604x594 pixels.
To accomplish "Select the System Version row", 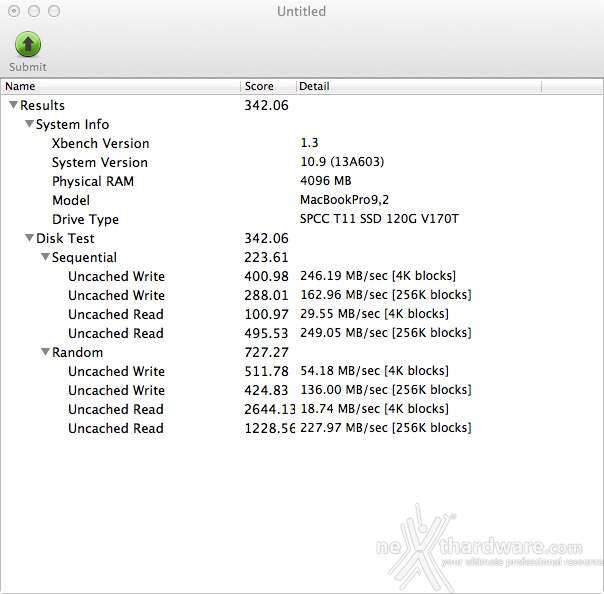I will (x=302, y=162).
